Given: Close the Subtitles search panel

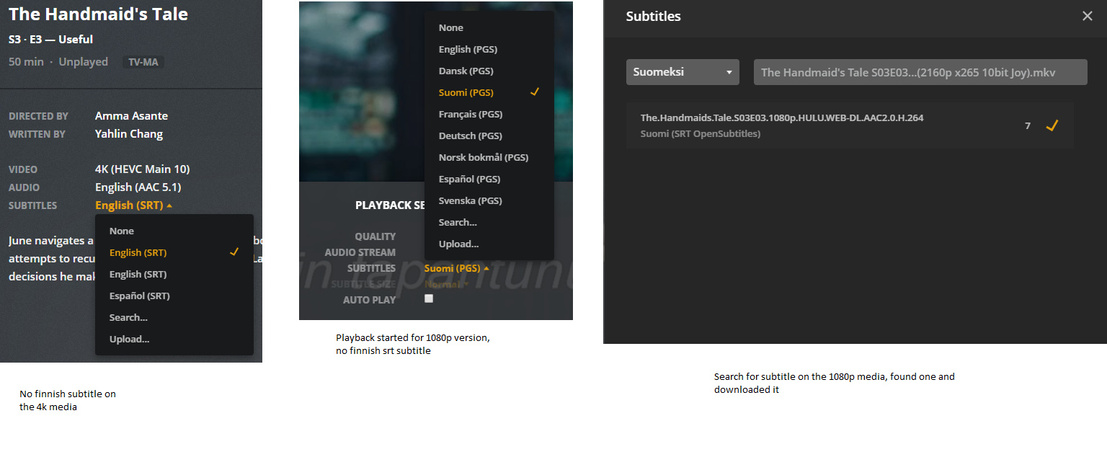Looking at the screenshot, I should click(1087, 16).
